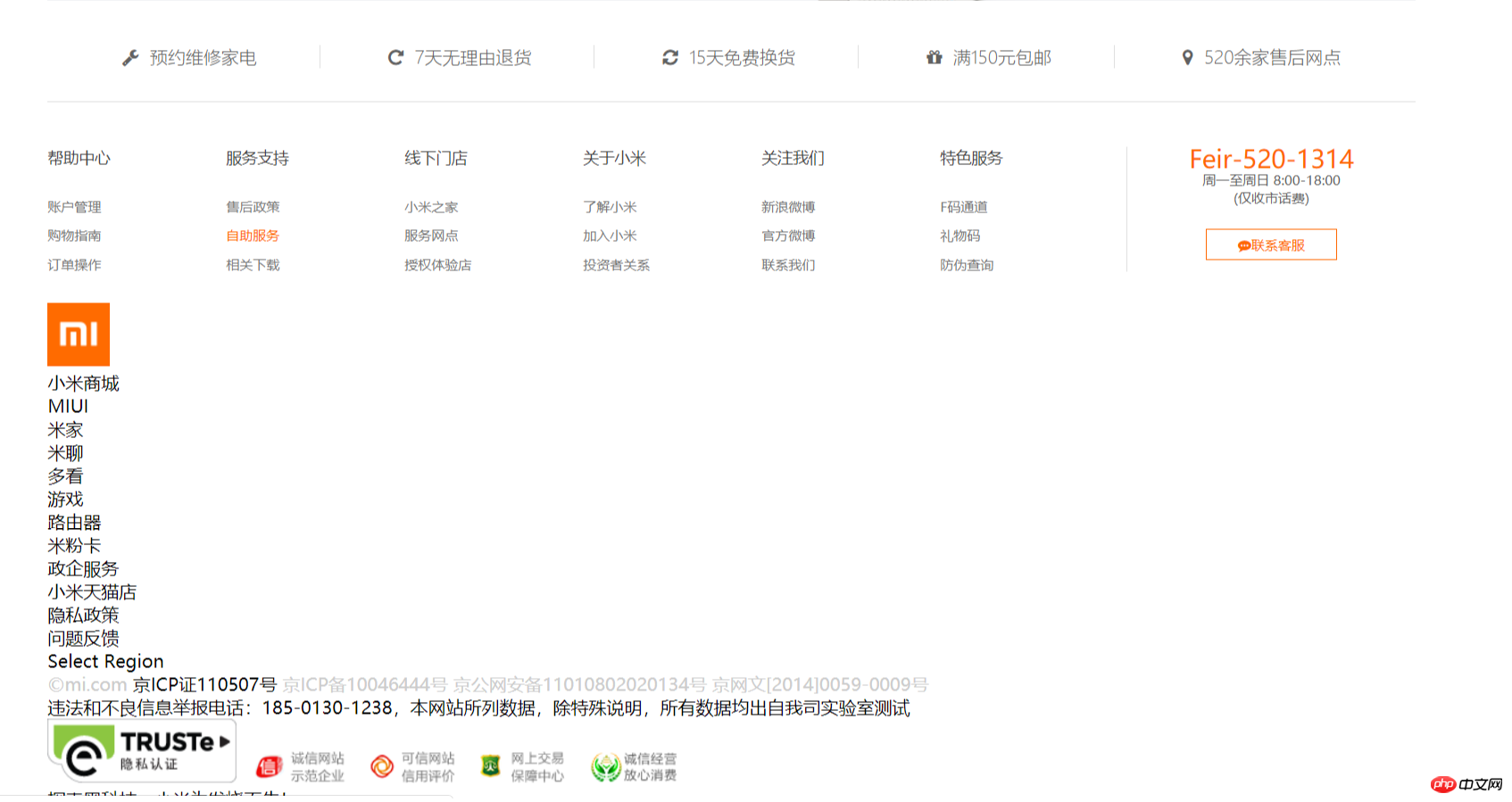Click the orange 自助服务 link
This screenshot has height=802, width=1512.
253,236
